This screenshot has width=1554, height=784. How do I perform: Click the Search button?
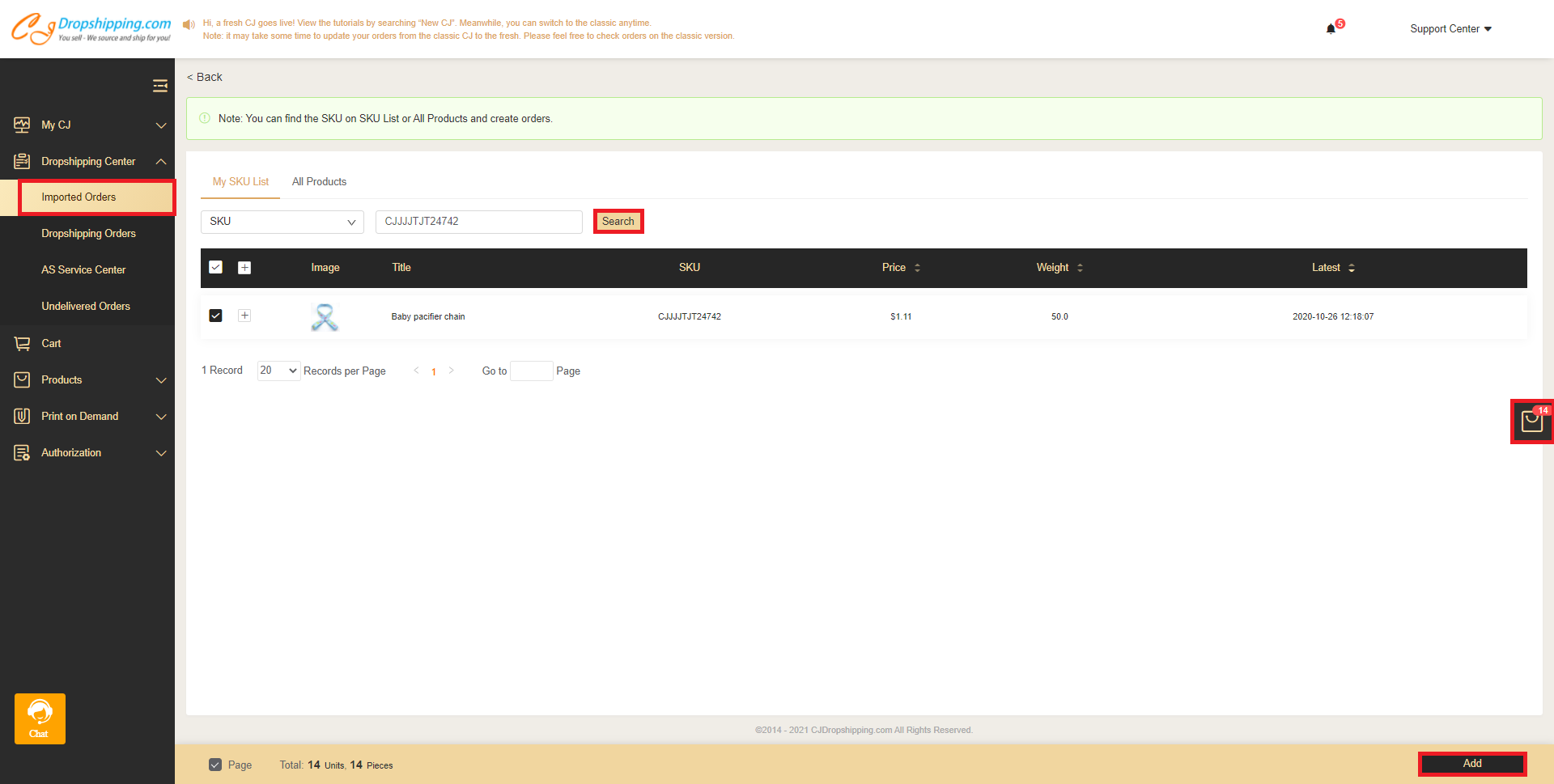(x=618, y=222)
